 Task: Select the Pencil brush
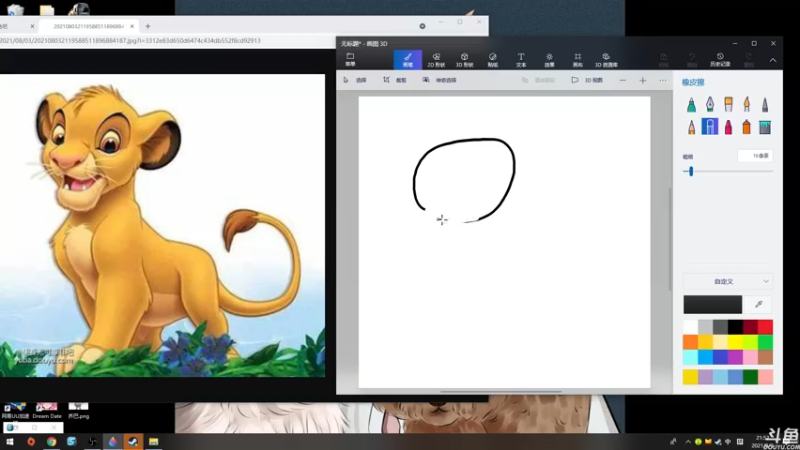[691, 127]
